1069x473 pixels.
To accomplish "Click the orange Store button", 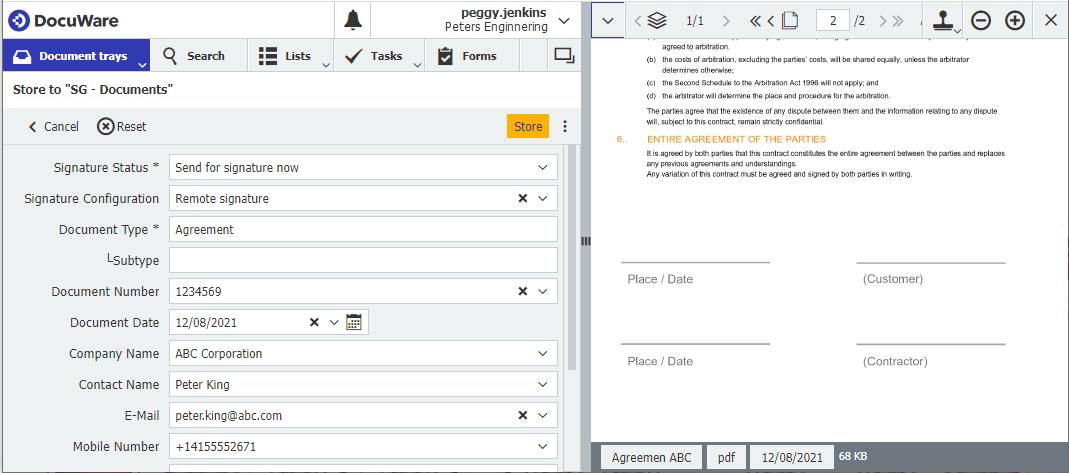I will pos(528,126).
